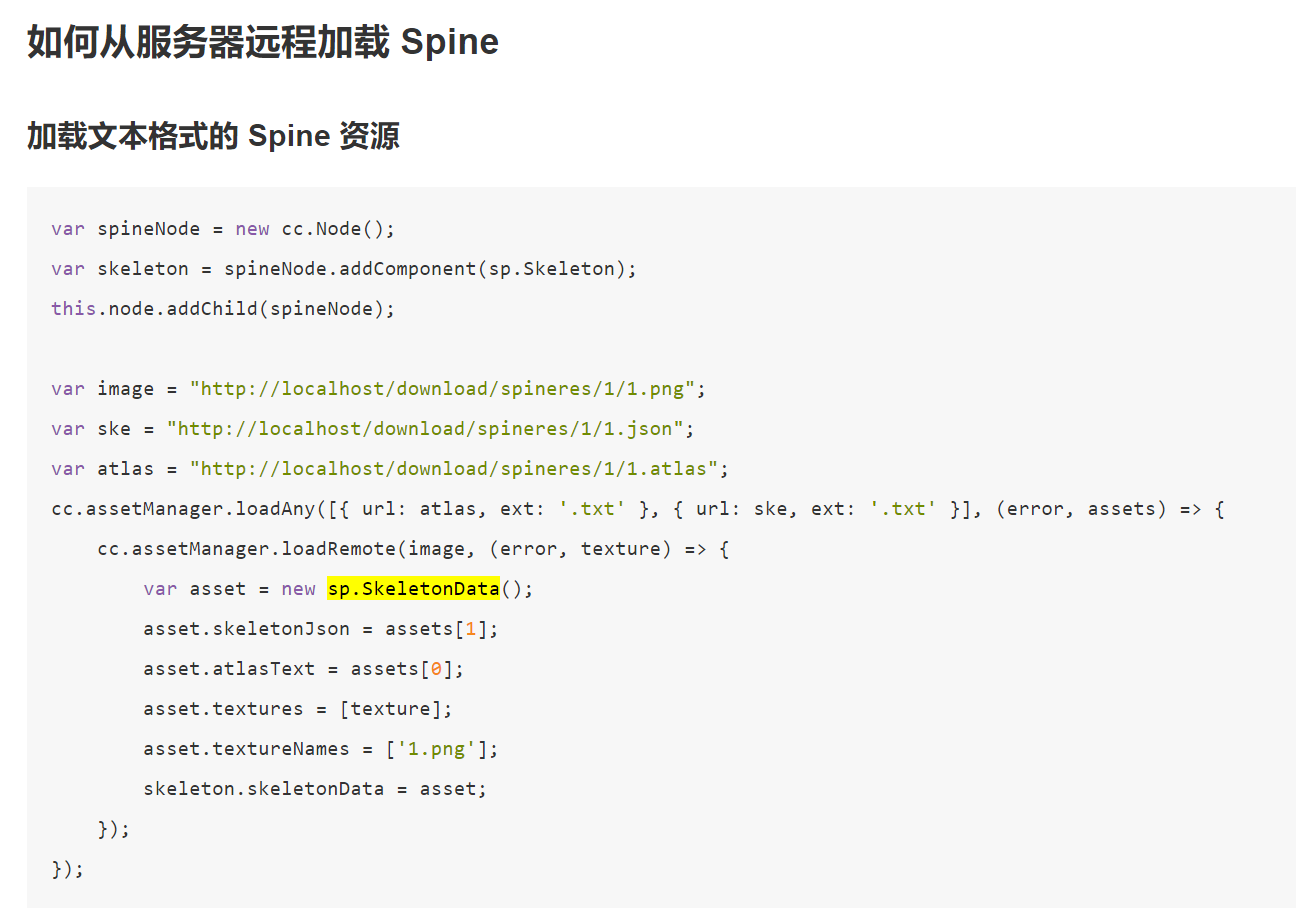1296x915 pixels.
Task: Click the asset.atlasText assignment line
Action: coord(303,669)
